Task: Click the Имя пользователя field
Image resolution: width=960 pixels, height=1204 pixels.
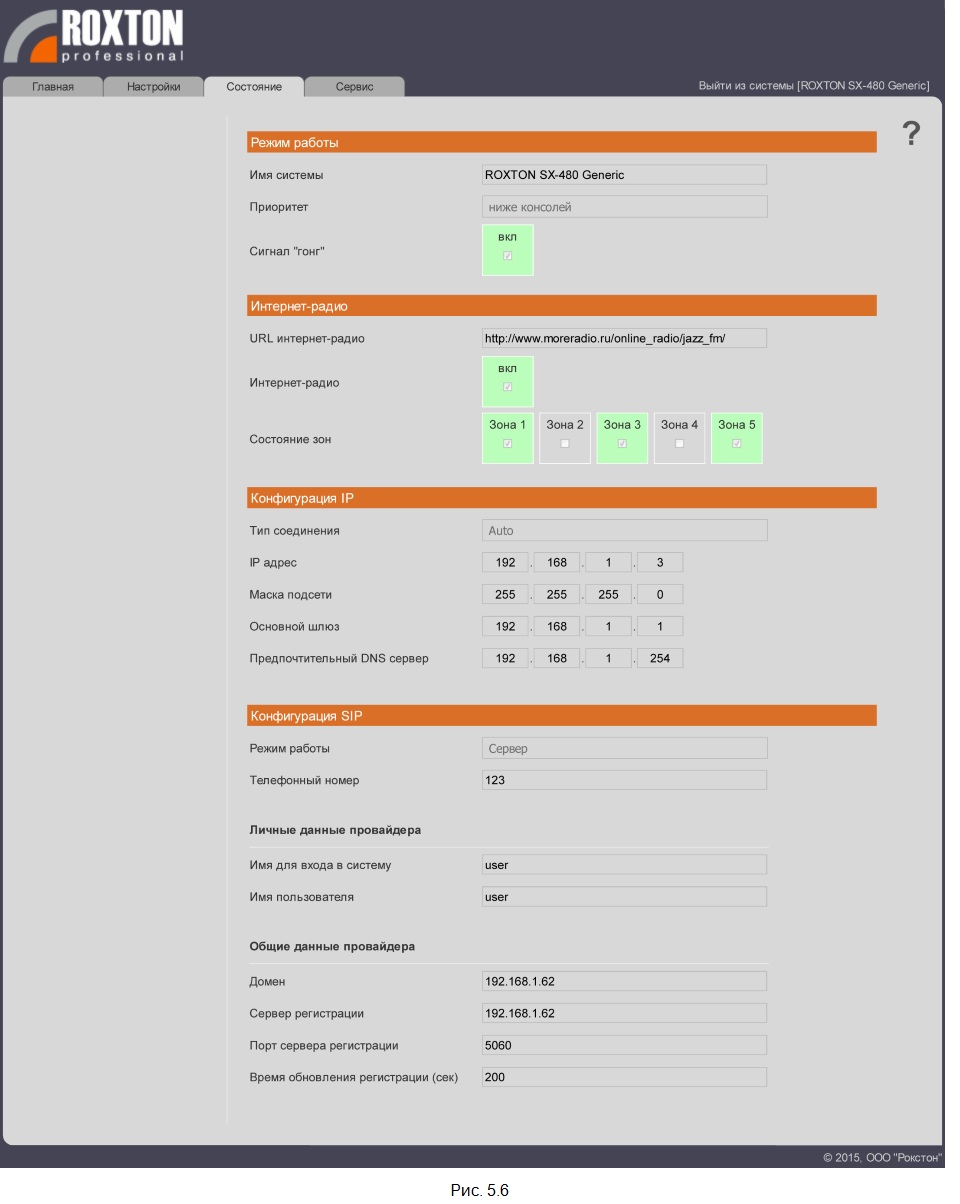Action: pos(624,897)
